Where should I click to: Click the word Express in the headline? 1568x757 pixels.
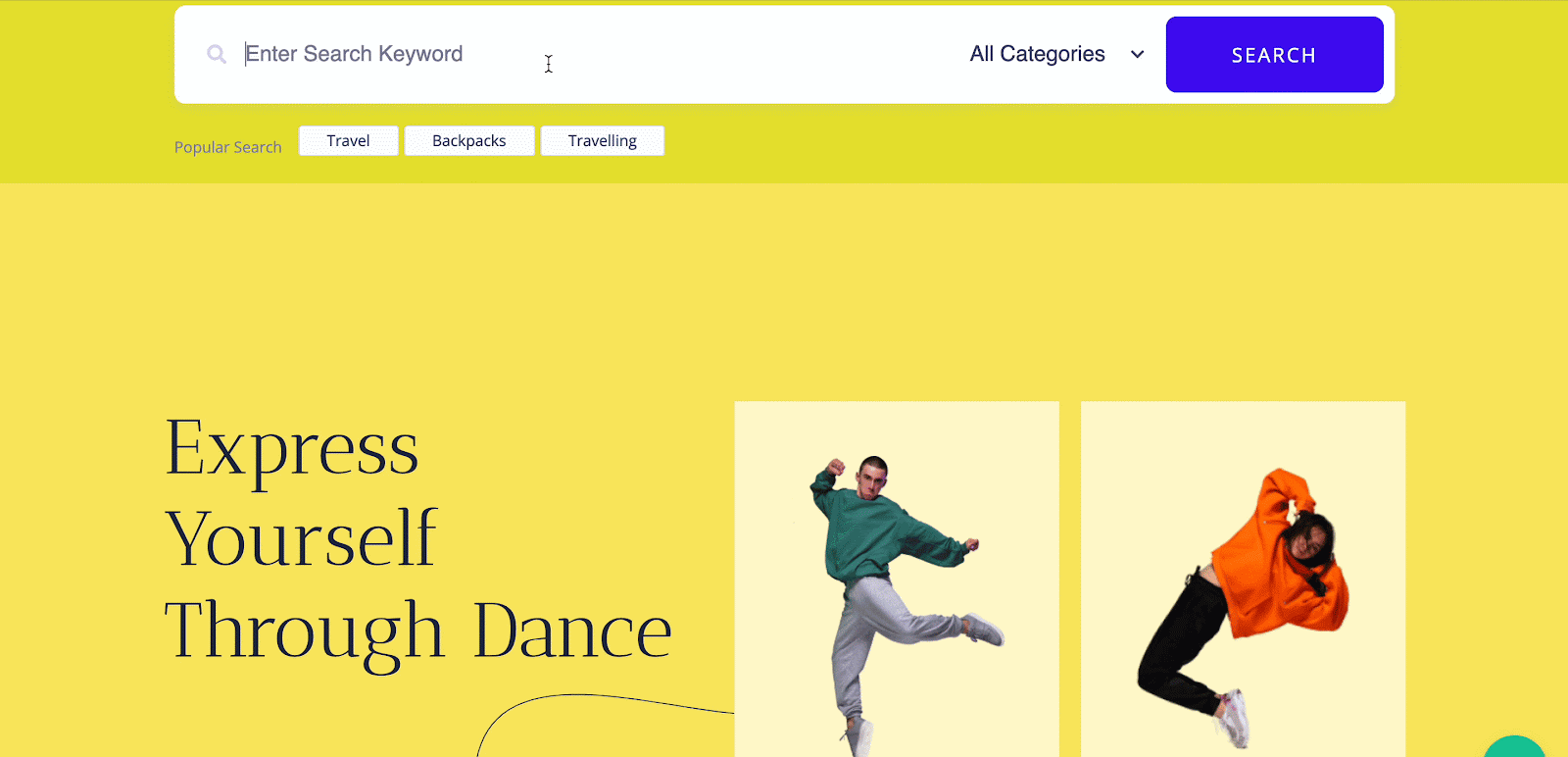[292, 448]
